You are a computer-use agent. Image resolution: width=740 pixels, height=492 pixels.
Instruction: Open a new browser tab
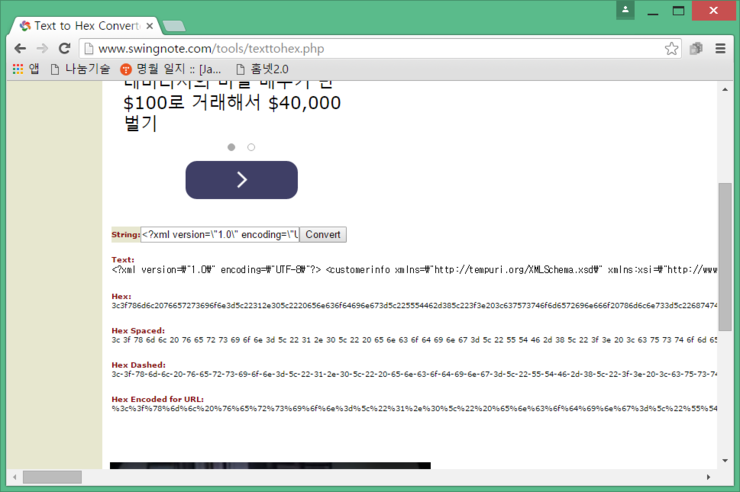[173, 25]
